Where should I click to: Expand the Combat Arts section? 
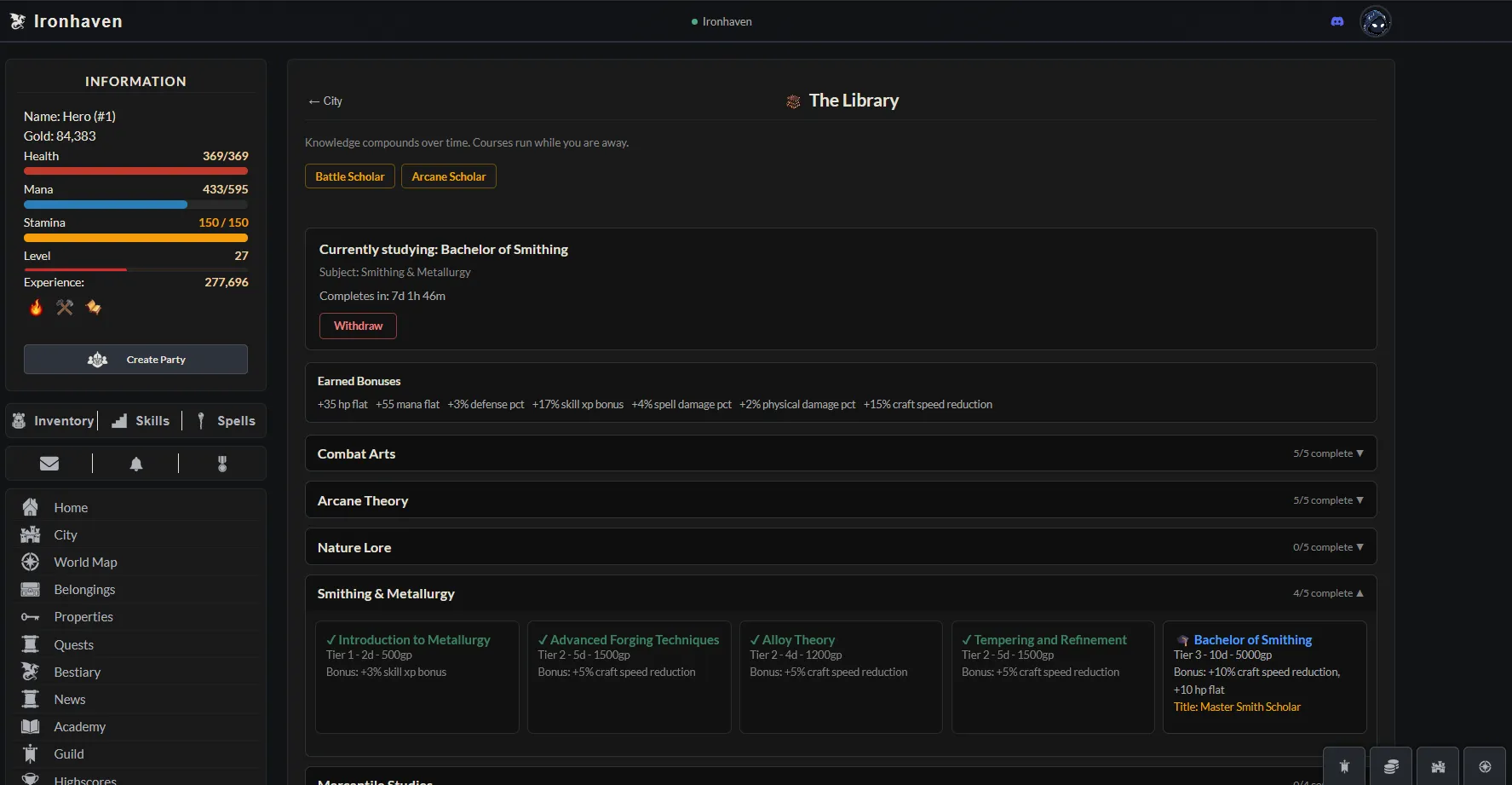841,453
